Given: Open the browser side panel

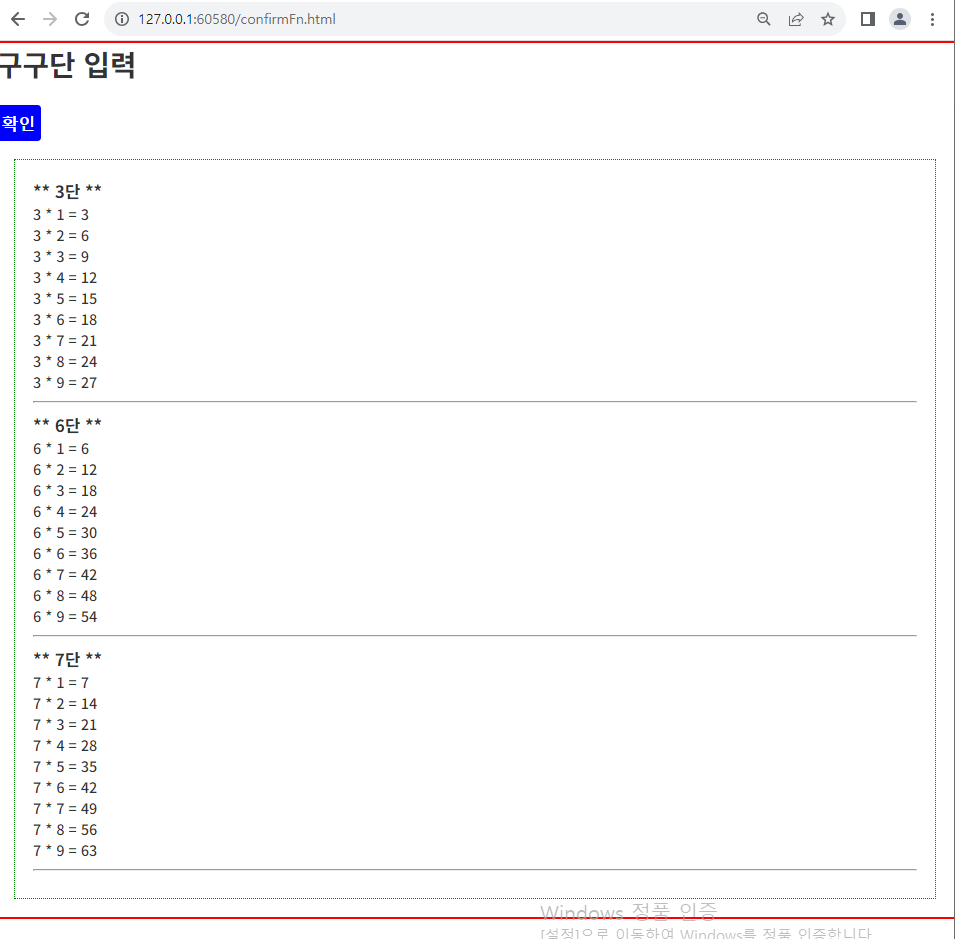Looking at the screenshot, I should click(868, 19).
